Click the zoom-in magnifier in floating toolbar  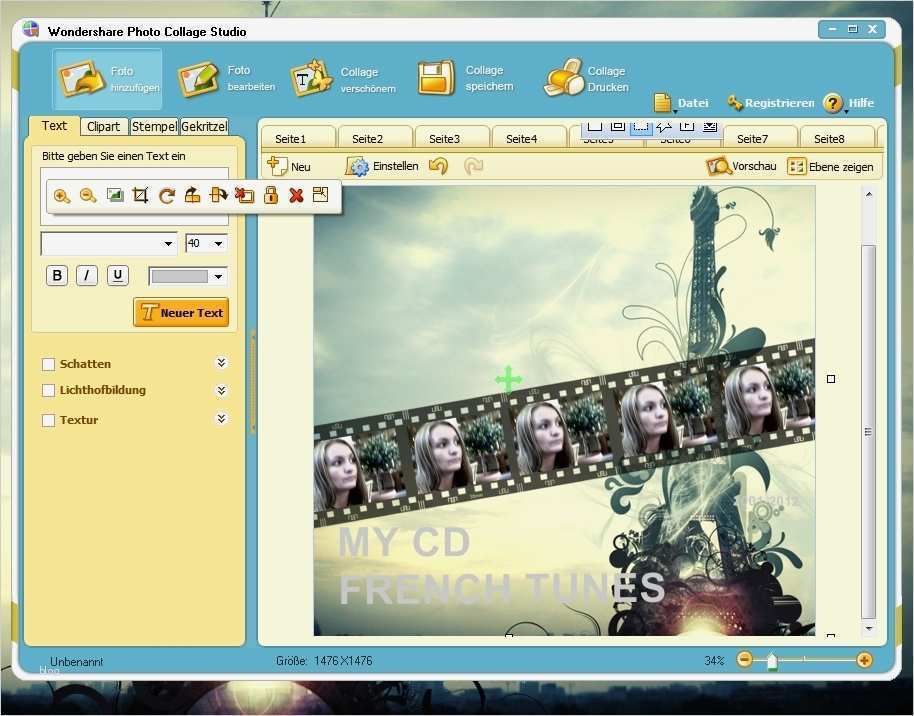[62, 196]
